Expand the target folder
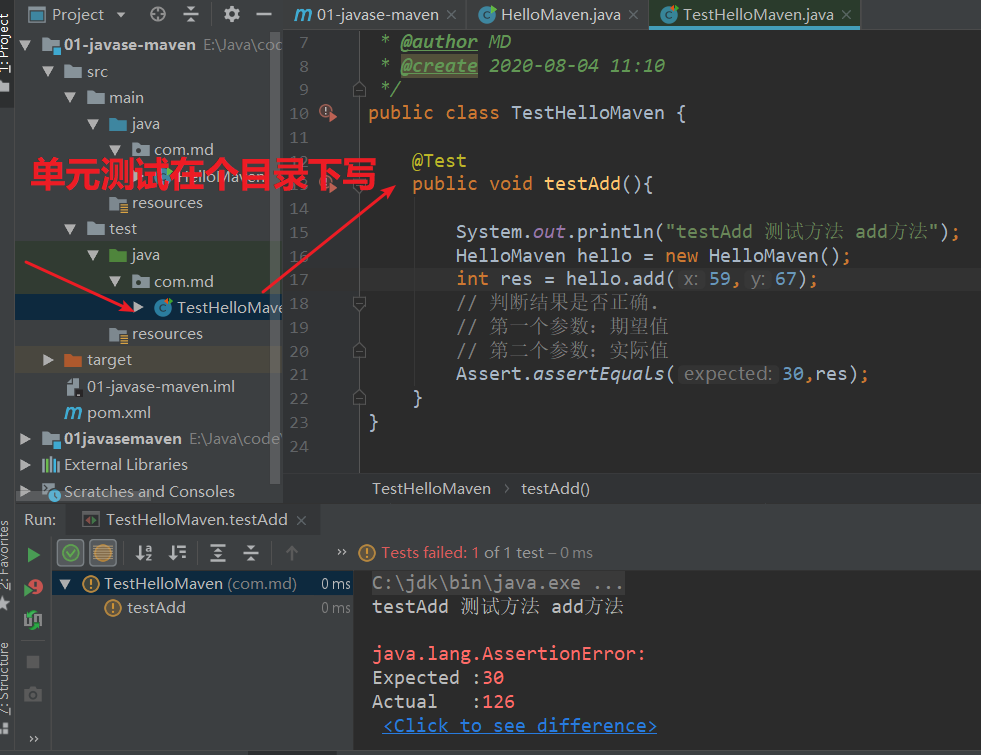 pos(49,360)
